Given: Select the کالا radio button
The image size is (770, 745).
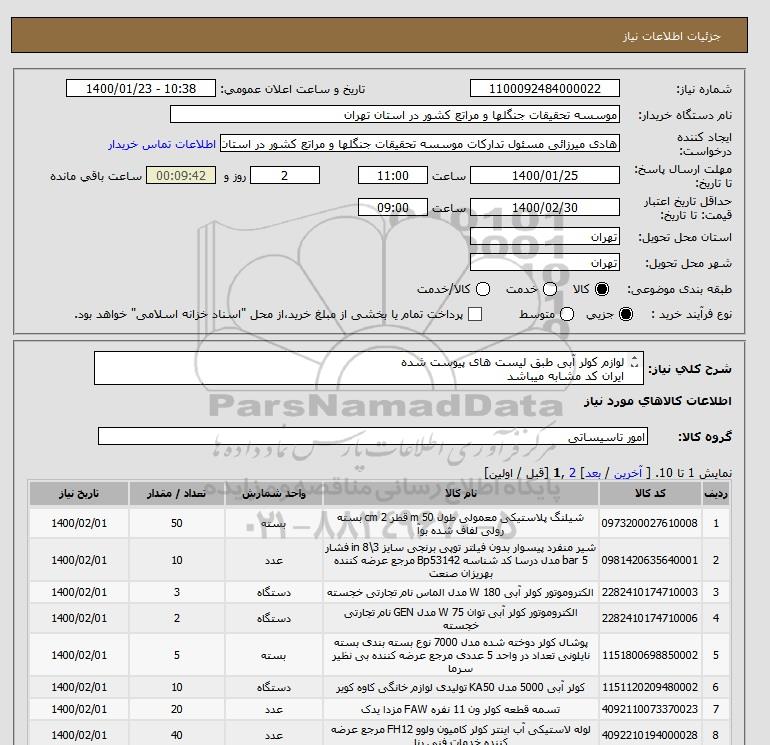Looking at the screenshot, I should (602, 289).
